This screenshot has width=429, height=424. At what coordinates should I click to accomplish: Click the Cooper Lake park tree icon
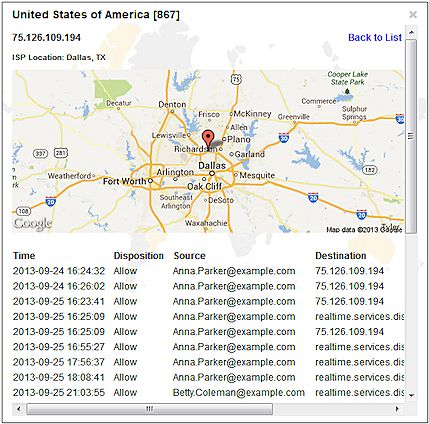[x=348, y=91]
